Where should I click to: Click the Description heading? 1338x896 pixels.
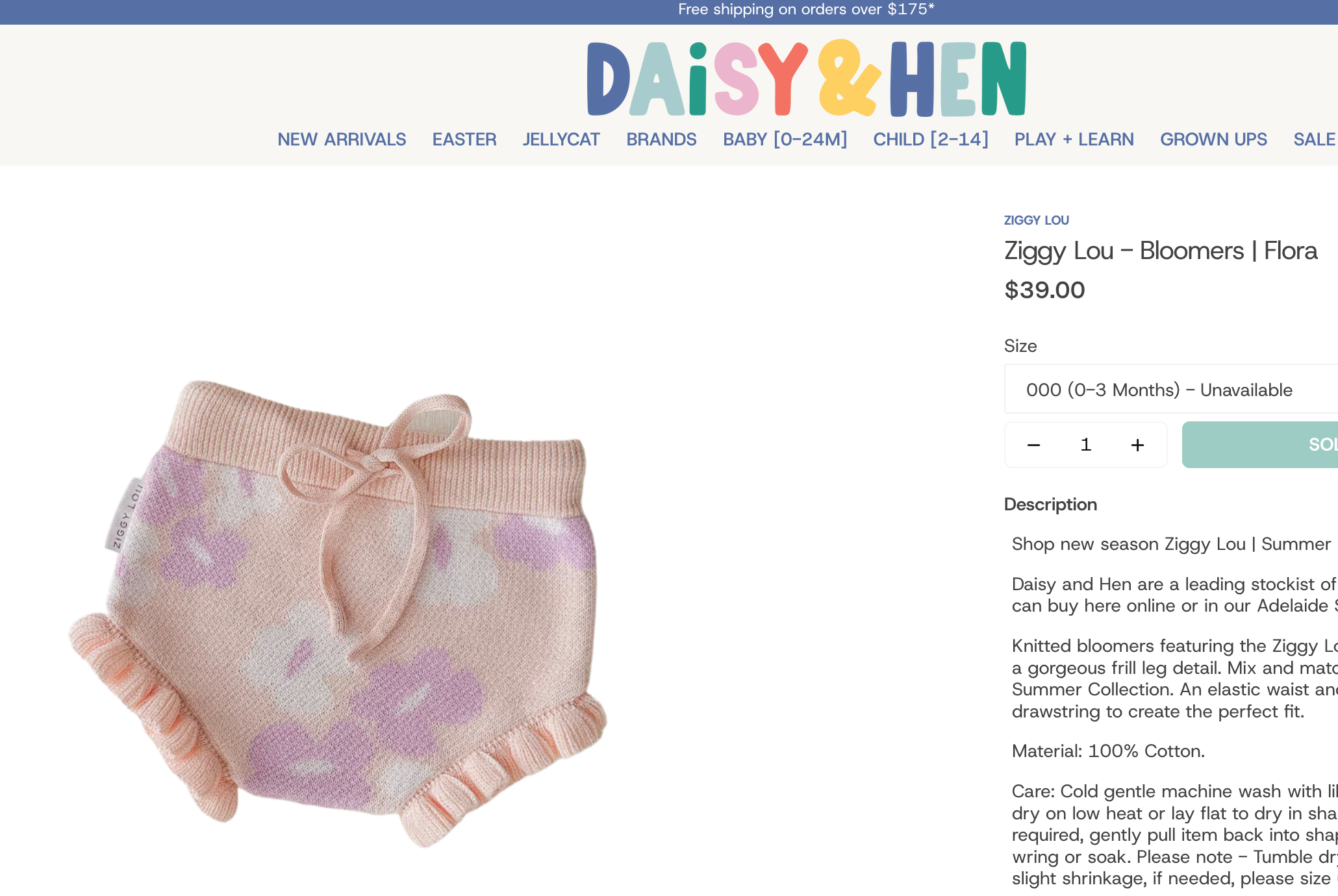point(1050,504)
